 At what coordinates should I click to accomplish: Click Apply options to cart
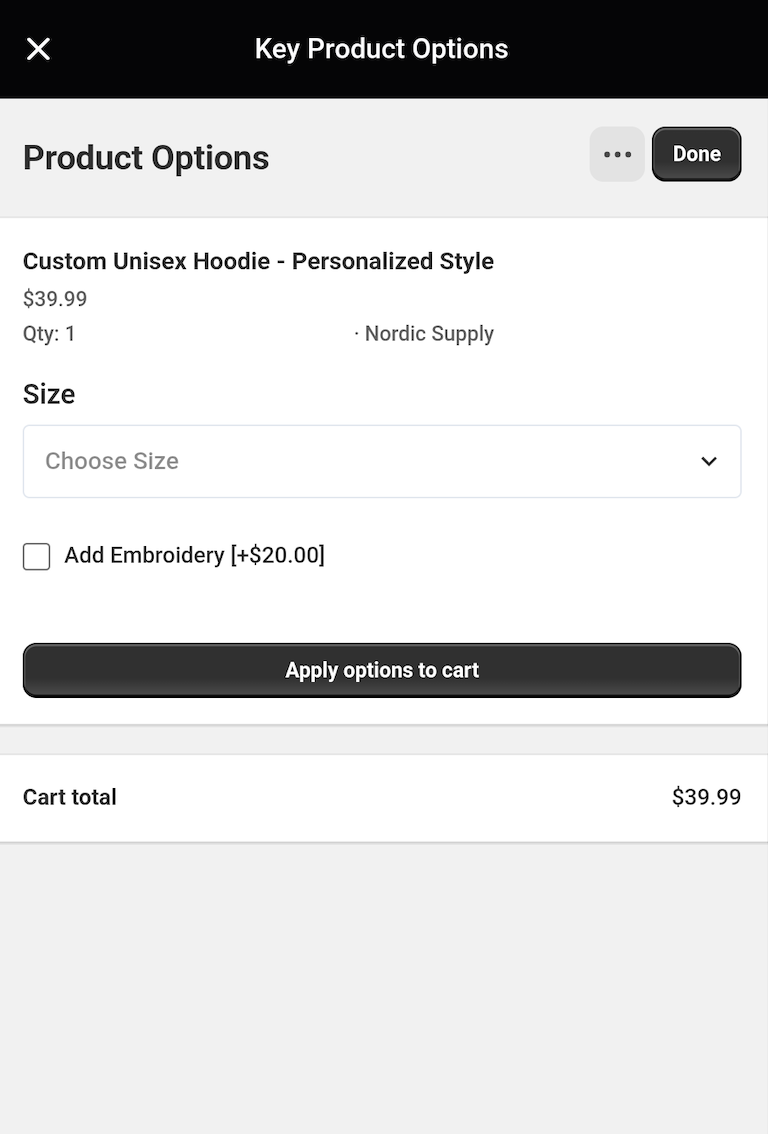click(x=382, y=670)
